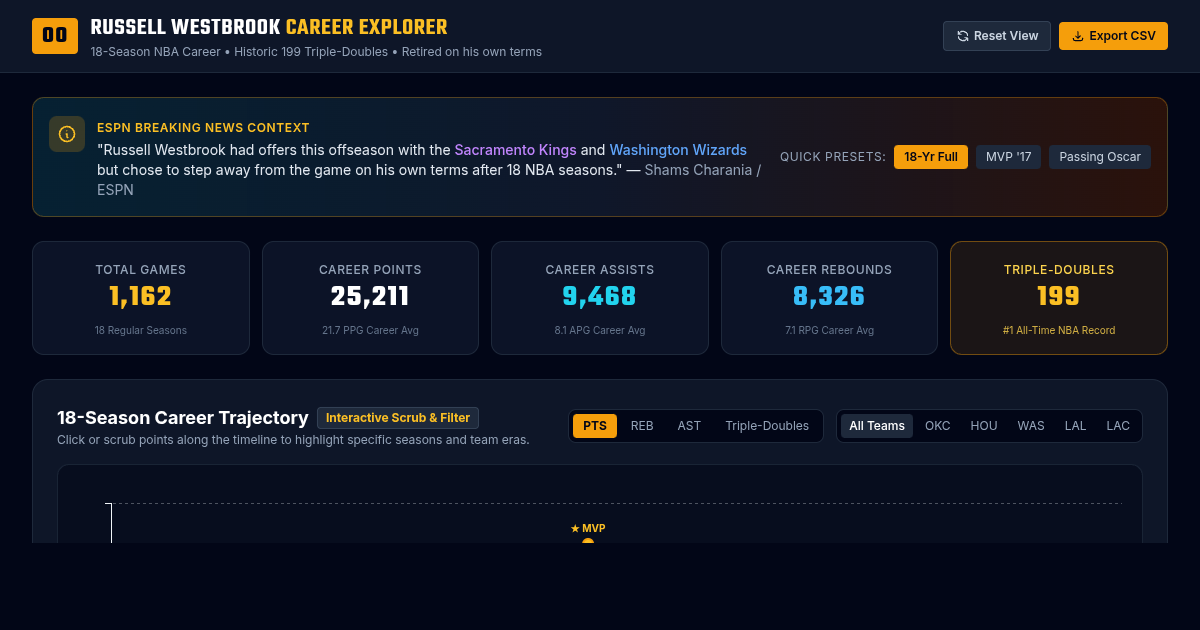Export career data as CSV

tap(1113, 36)
